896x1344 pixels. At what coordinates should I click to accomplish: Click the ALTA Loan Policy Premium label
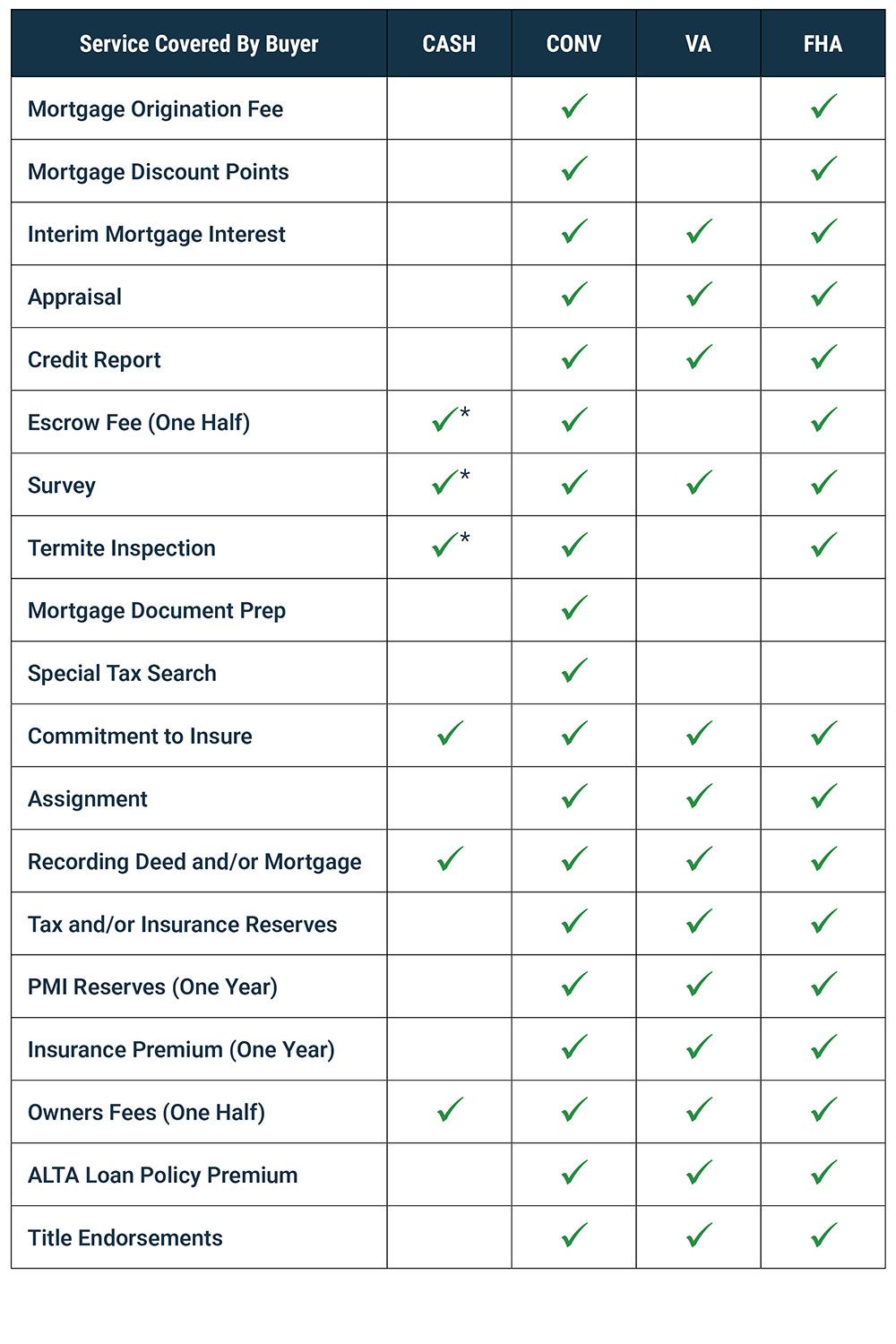coord(162,1175)
